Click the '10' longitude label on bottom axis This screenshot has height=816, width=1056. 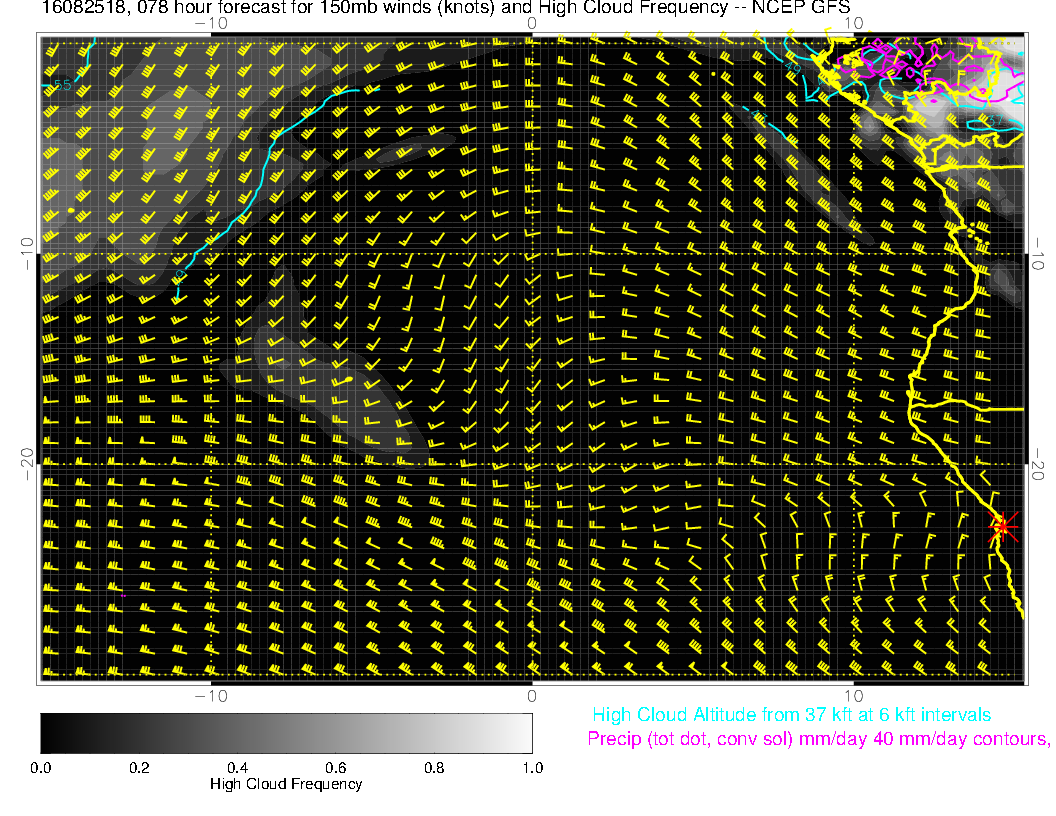853,696
